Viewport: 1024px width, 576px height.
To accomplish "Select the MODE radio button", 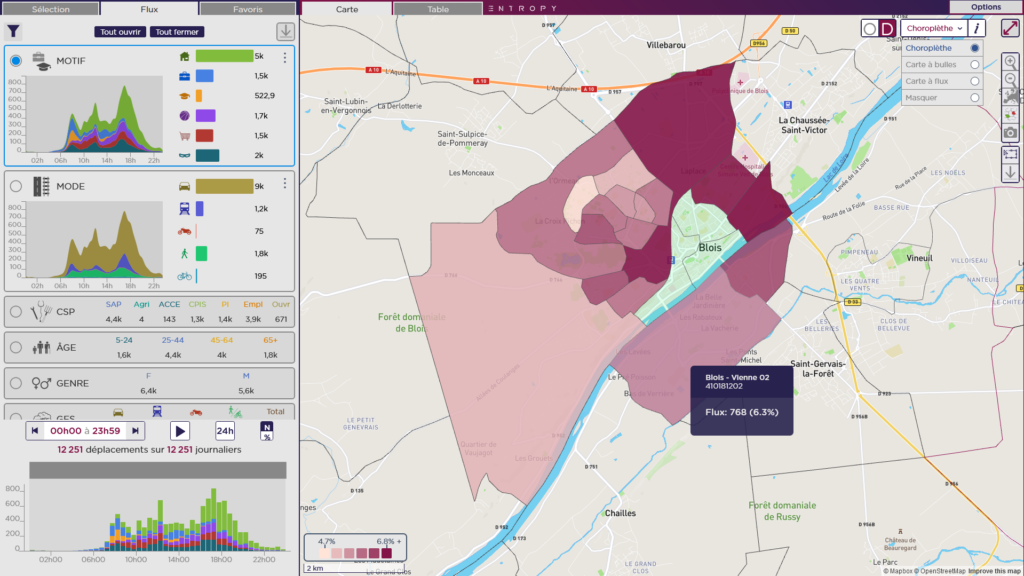I will tap(16, 186).
